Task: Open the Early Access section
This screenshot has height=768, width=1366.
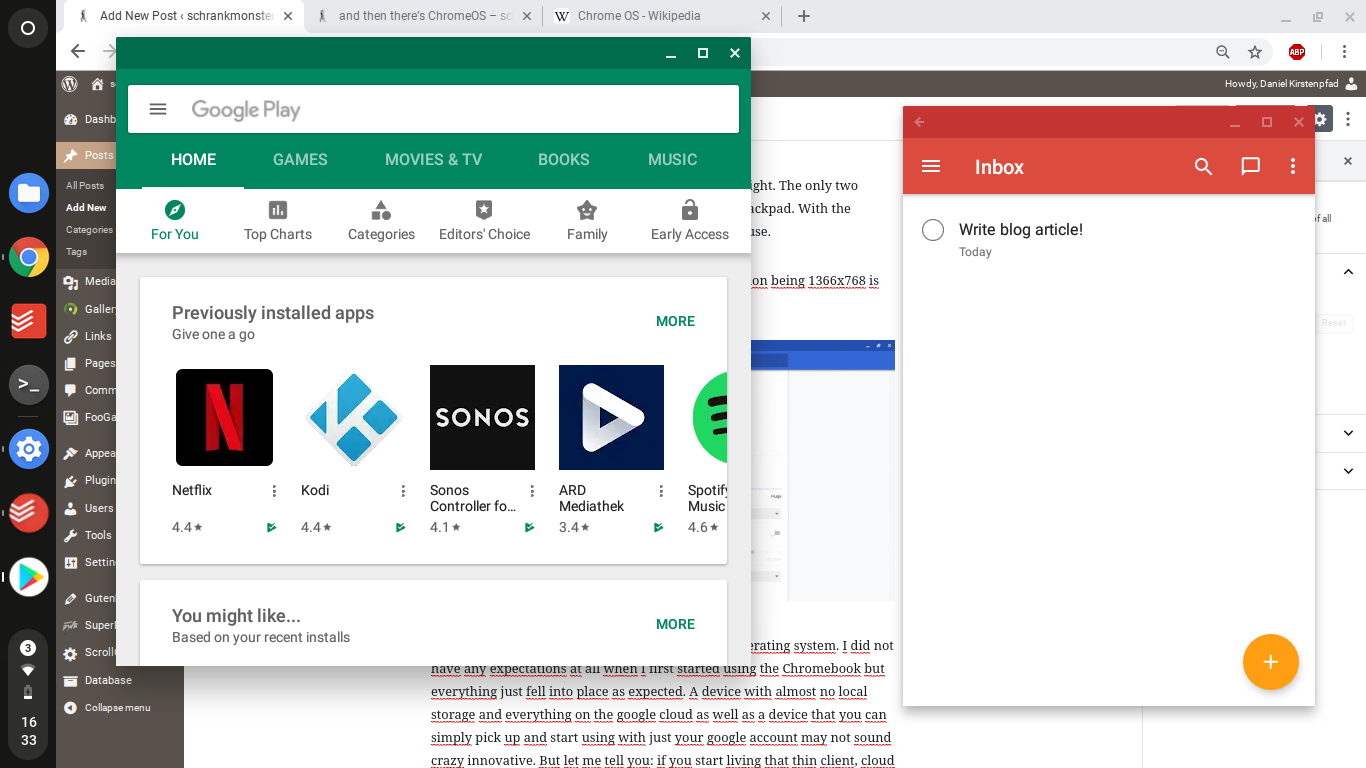Action: [x=690, y=221]
